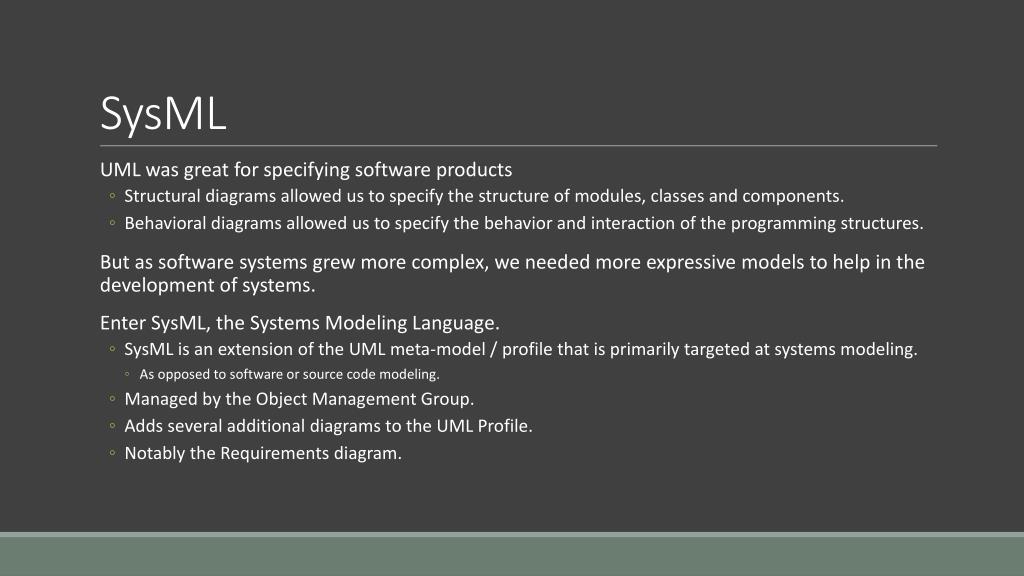Click the small bullet before 'As opposed to'

pos(127,374)
